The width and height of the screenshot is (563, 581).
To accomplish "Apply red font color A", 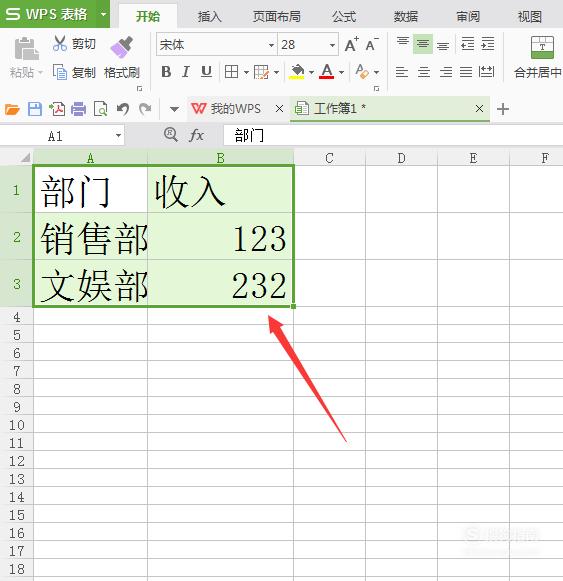I will (327, 72).
